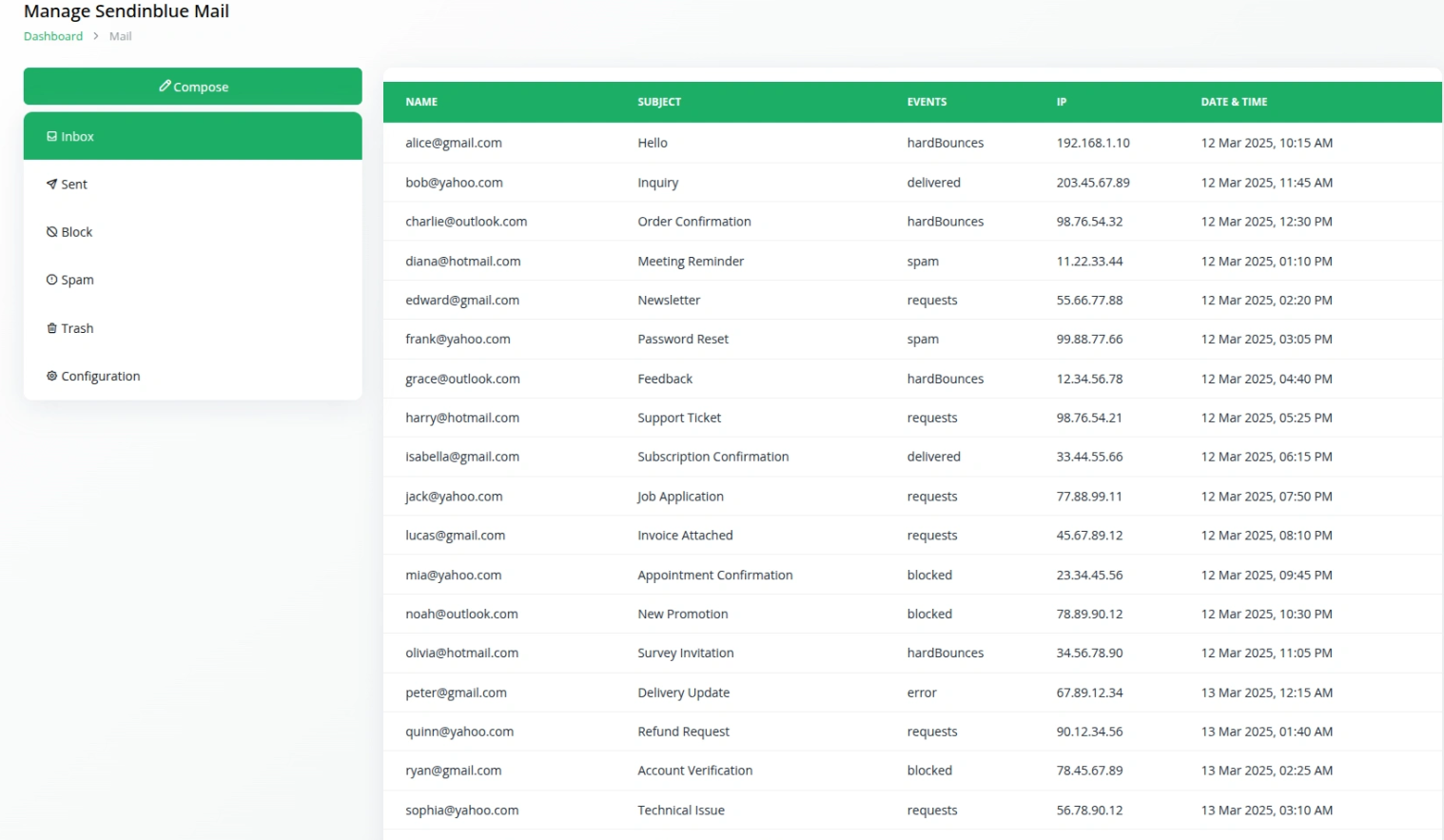
Task: Click the SUBJECT column header
Action: tap(659, 102)
